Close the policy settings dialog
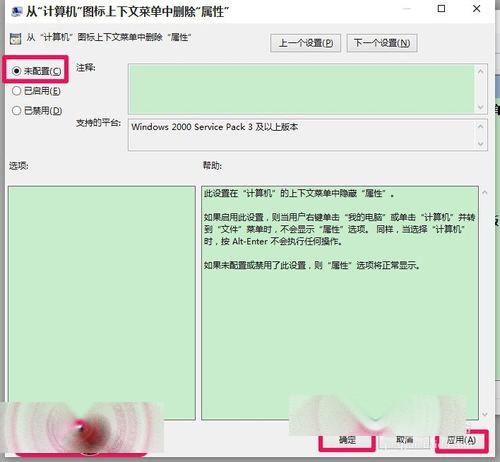Screen dimensions: 500x462 coord(477,9)
